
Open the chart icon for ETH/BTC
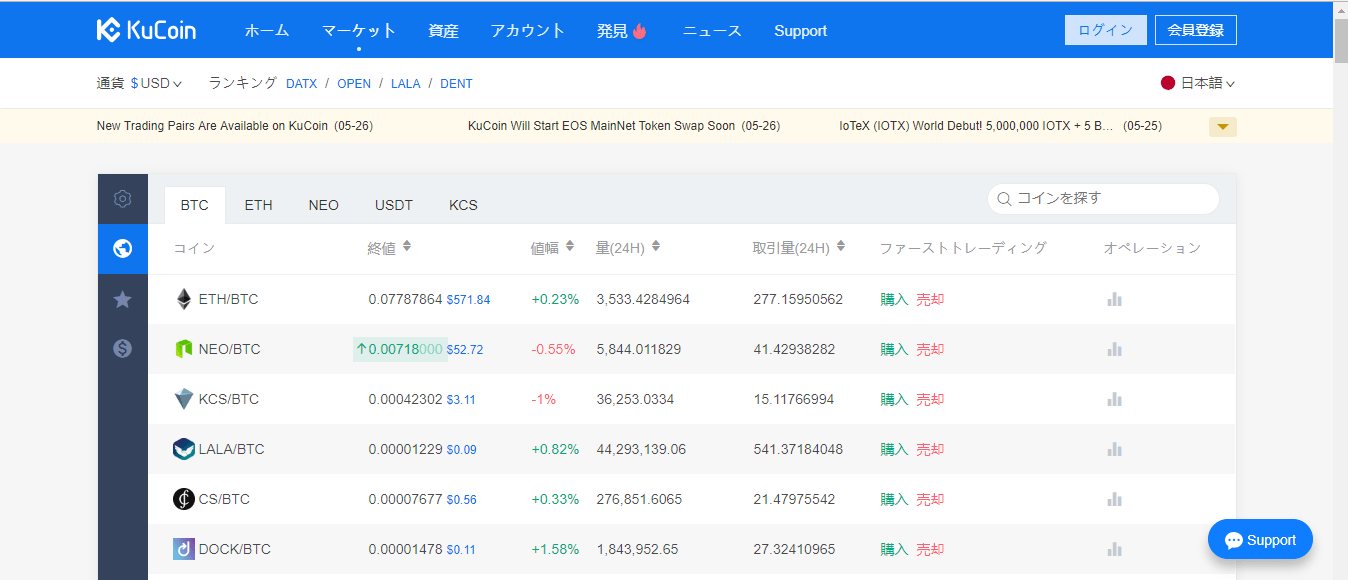(x=1115, y=299)
